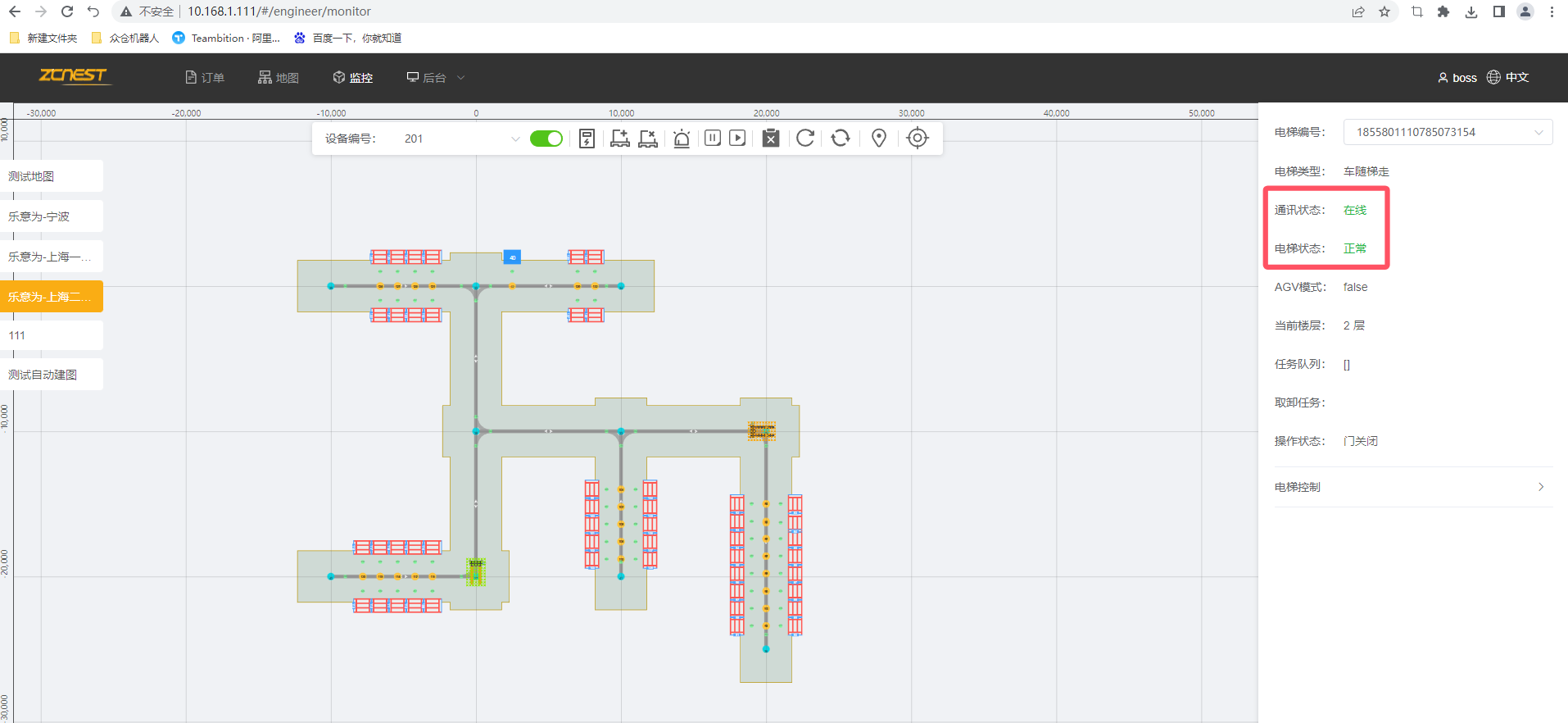The height and width of the screenshot is (723, 1568).
Task: Switch language via 中文 button
Action: click(1507, 77)
